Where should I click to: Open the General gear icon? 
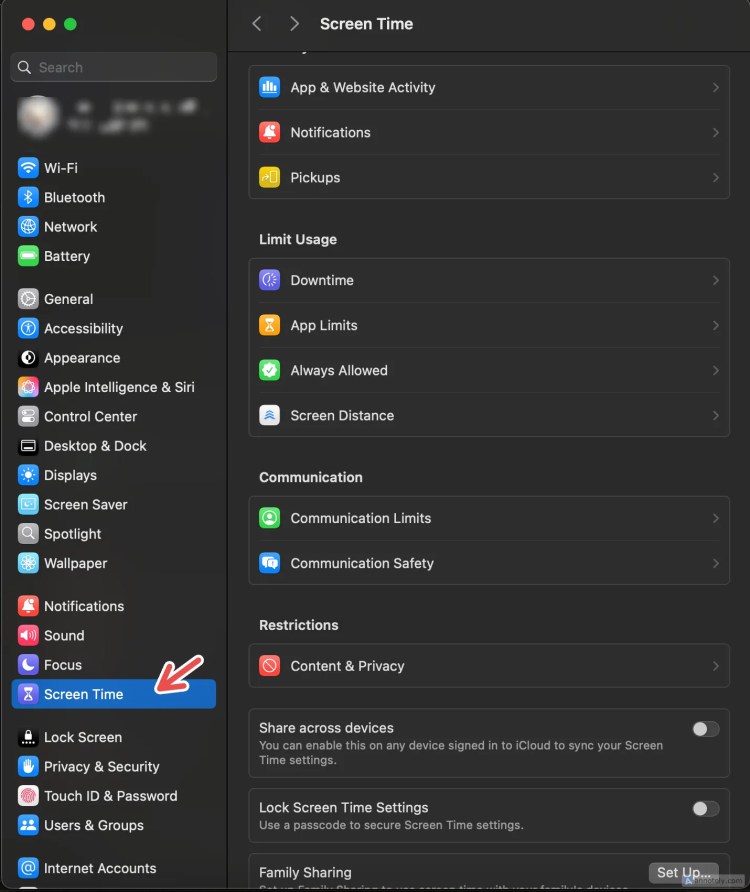coord(28,299)
